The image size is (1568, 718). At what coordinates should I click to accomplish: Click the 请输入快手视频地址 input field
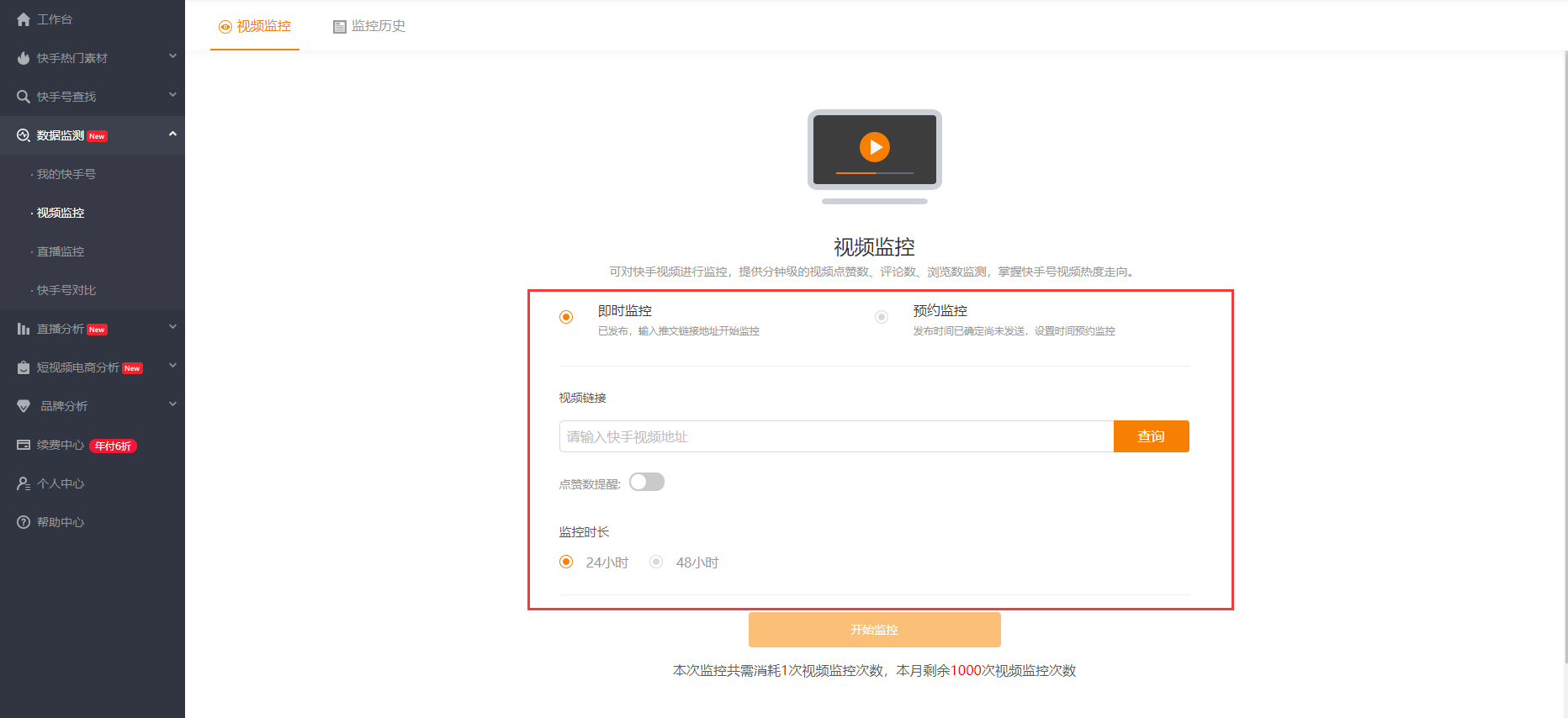(837, 436)
